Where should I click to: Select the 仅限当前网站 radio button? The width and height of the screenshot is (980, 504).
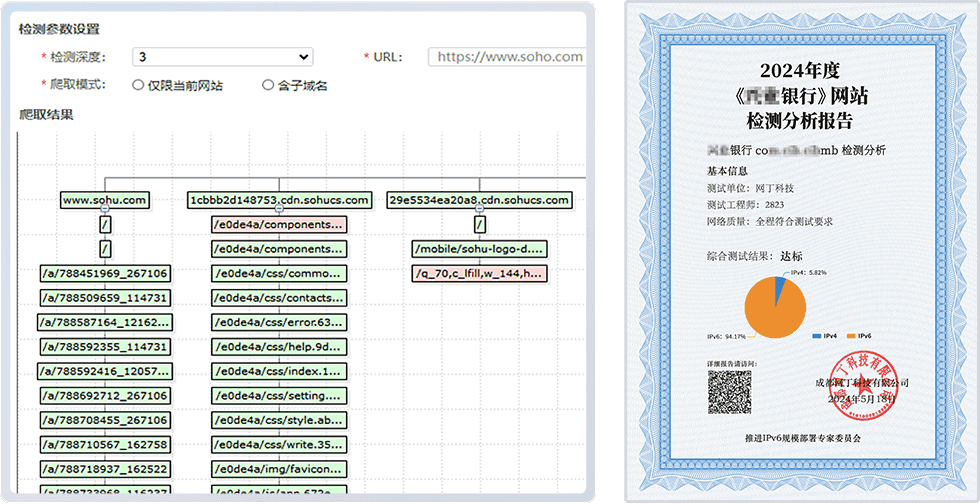coord(138,85)
